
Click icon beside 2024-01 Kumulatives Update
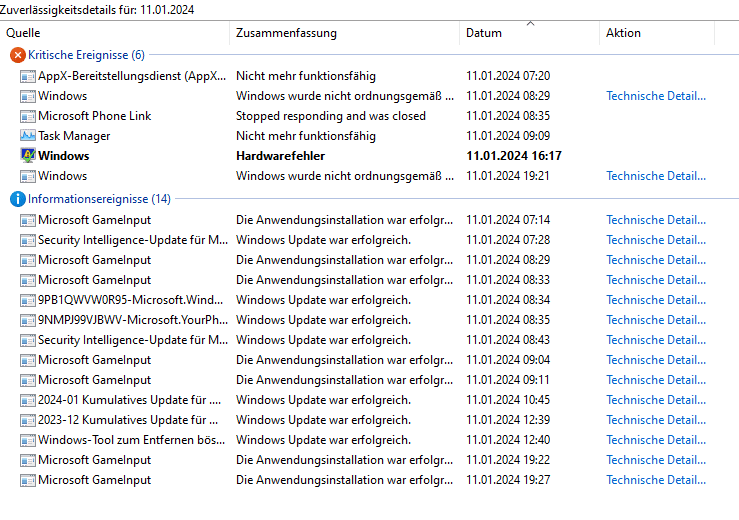click(28, 401)
